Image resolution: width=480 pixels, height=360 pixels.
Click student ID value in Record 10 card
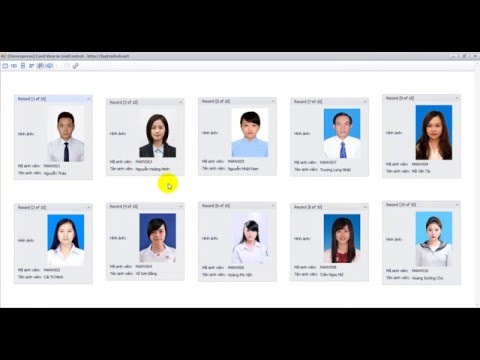point(420,271)
